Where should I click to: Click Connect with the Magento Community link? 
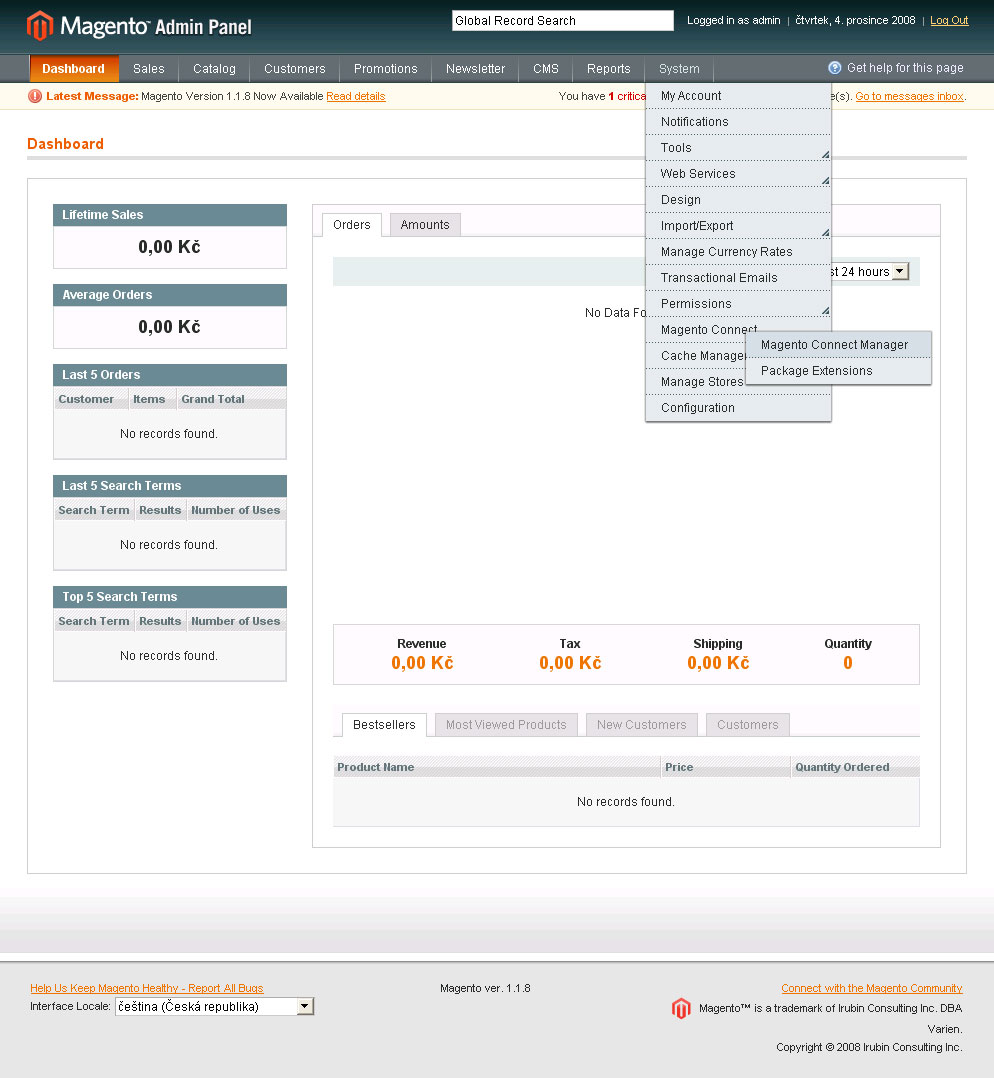click(x=872, y=988)
